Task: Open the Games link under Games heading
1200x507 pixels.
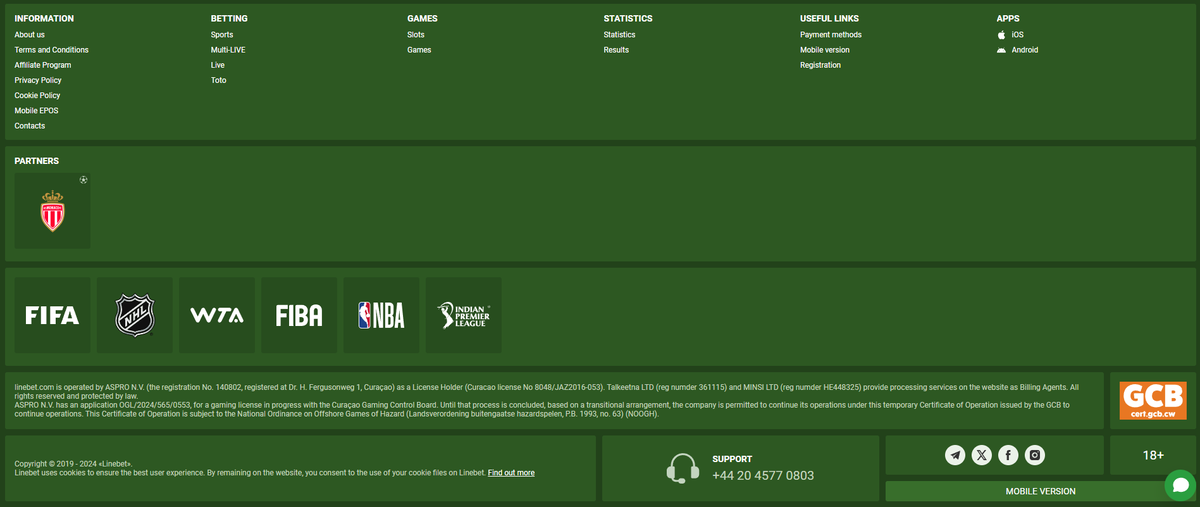Action: (x=419, y=50)
